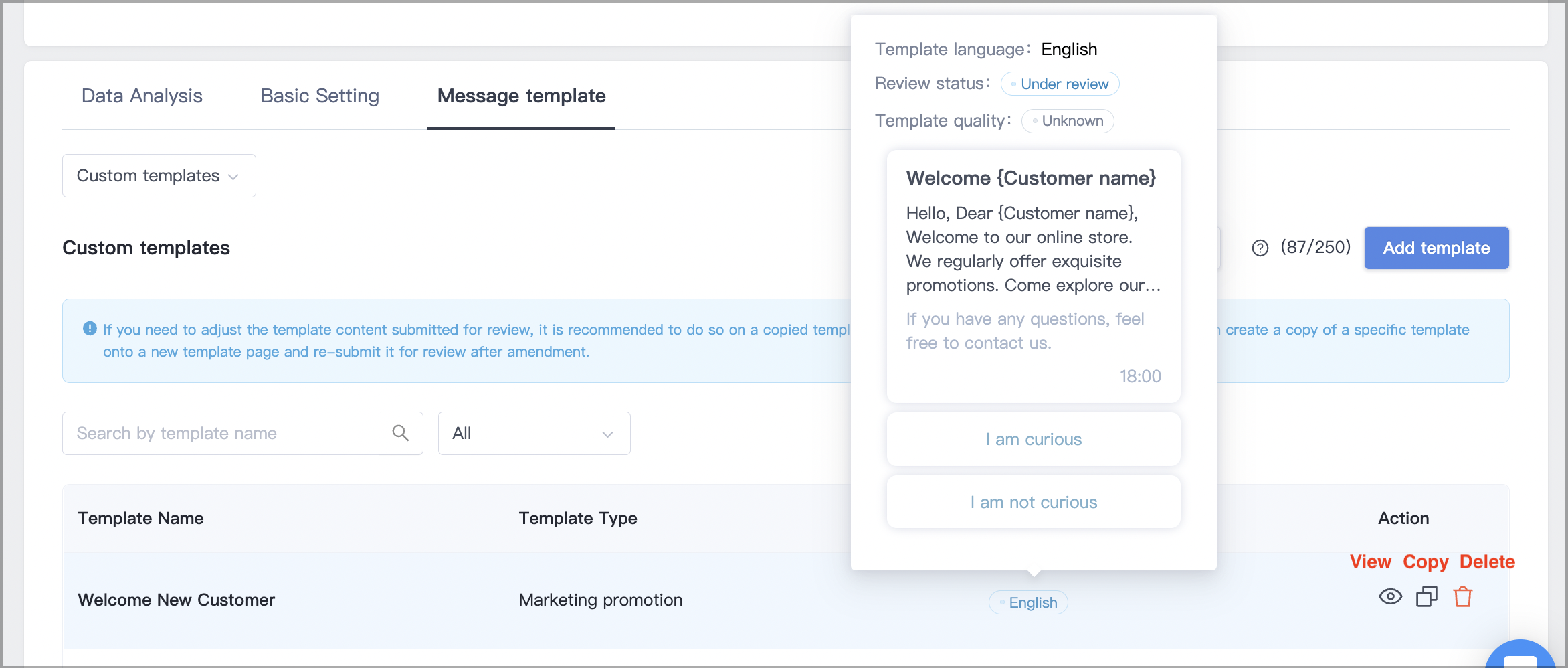Click the Welcome New Customer row
This screenshot has width=1568, height=668.
785,600
